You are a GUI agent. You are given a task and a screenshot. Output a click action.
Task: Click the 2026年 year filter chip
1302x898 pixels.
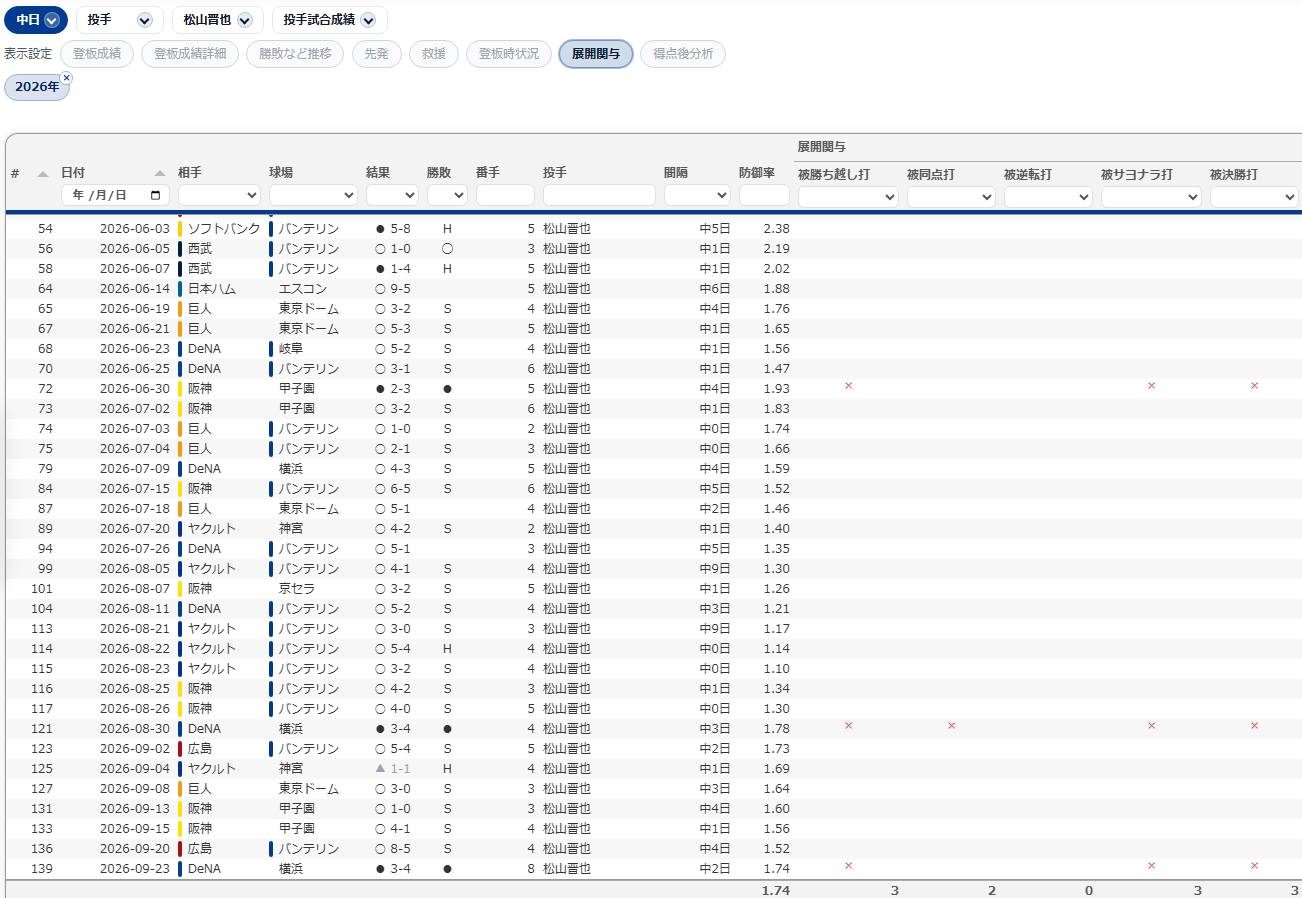37,87
